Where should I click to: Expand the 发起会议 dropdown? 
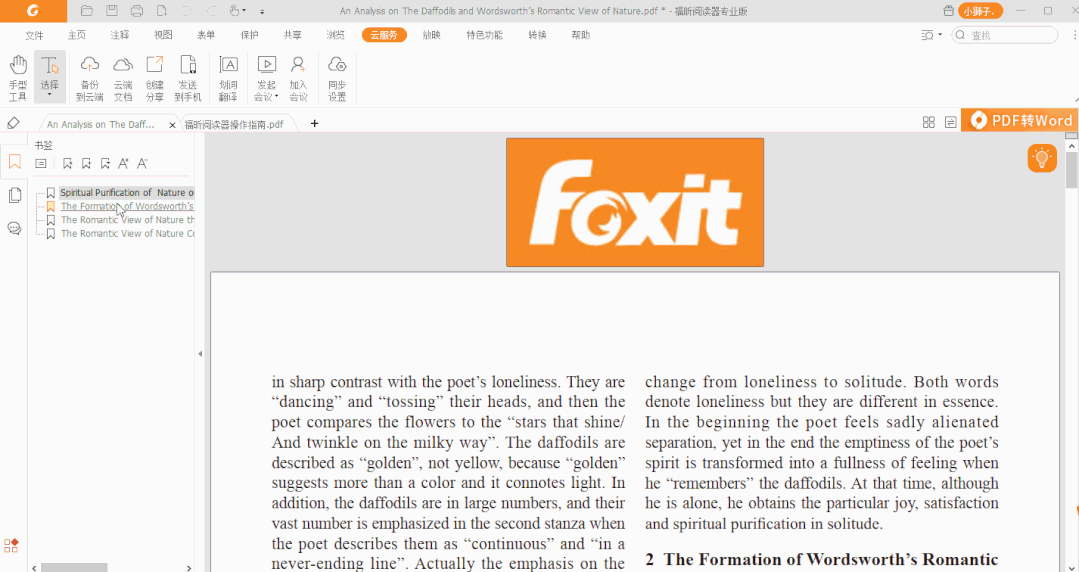[265, 97]
